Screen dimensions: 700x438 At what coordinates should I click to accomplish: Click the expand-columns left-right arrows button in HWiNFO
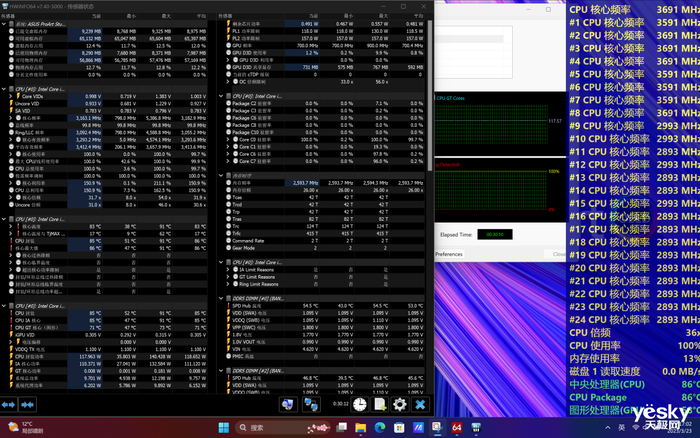click(x=8, y=405)
